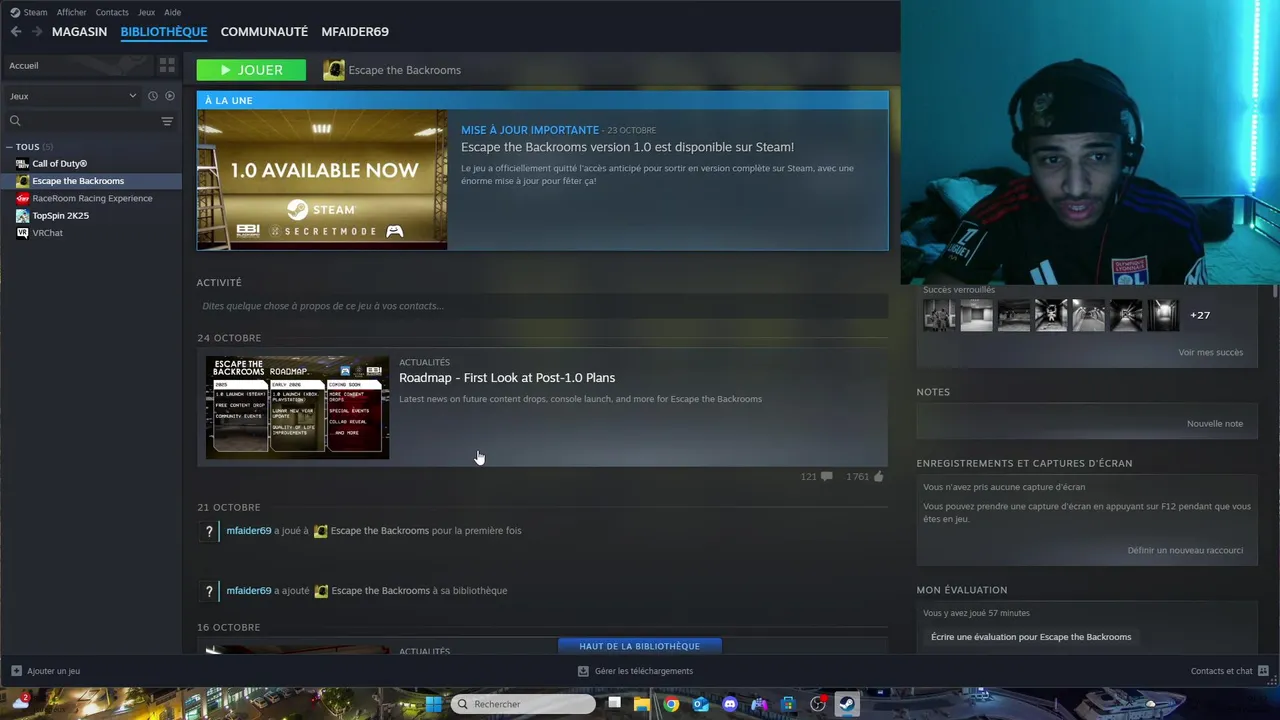Viewport: 1280px width, 720px height.
Task: Click Définir un nouveau raccourci link
Action: coord(1185,550)
